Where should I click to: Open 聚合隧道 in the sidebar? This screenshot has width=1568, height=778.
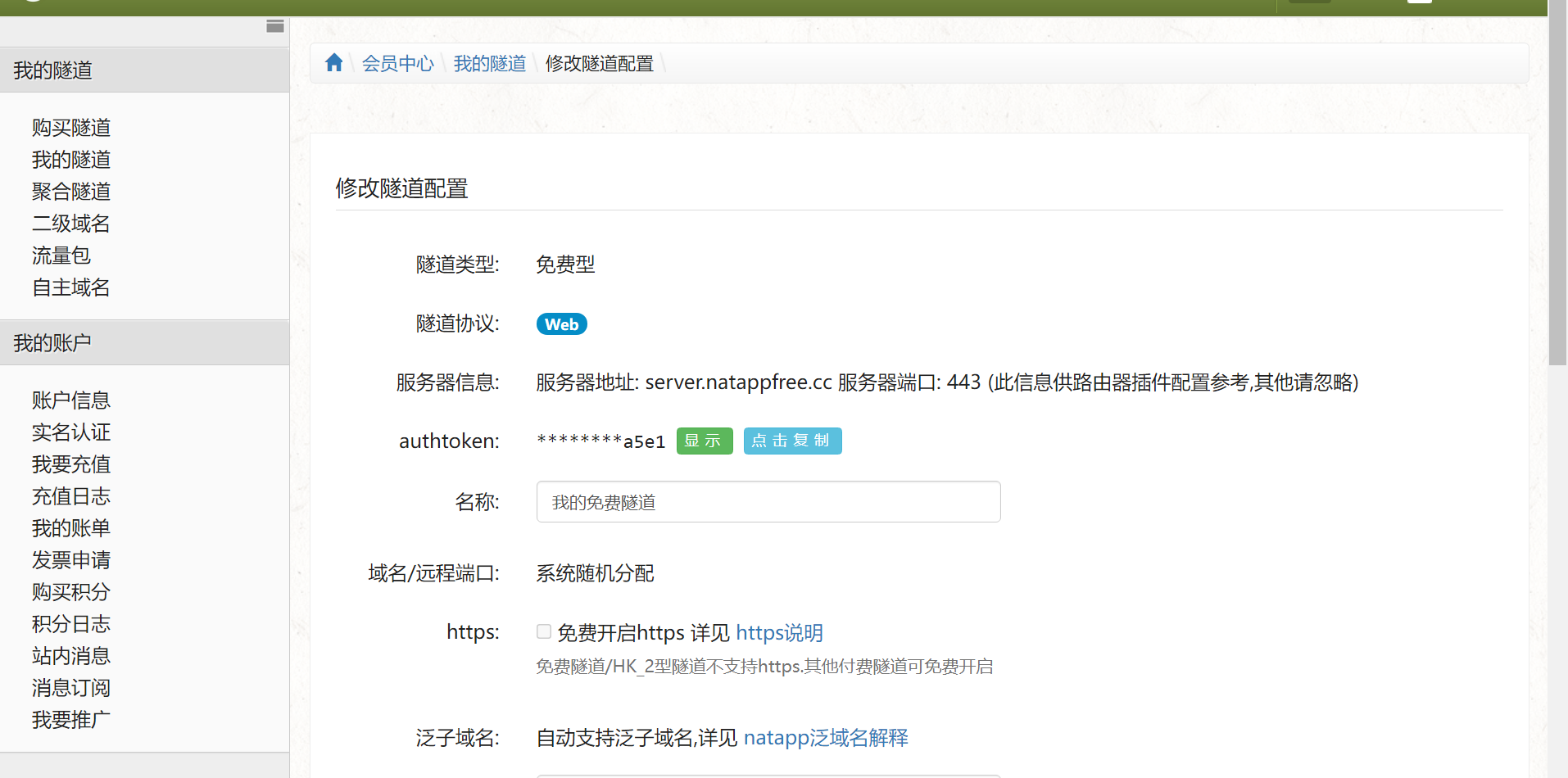(71, 192)
